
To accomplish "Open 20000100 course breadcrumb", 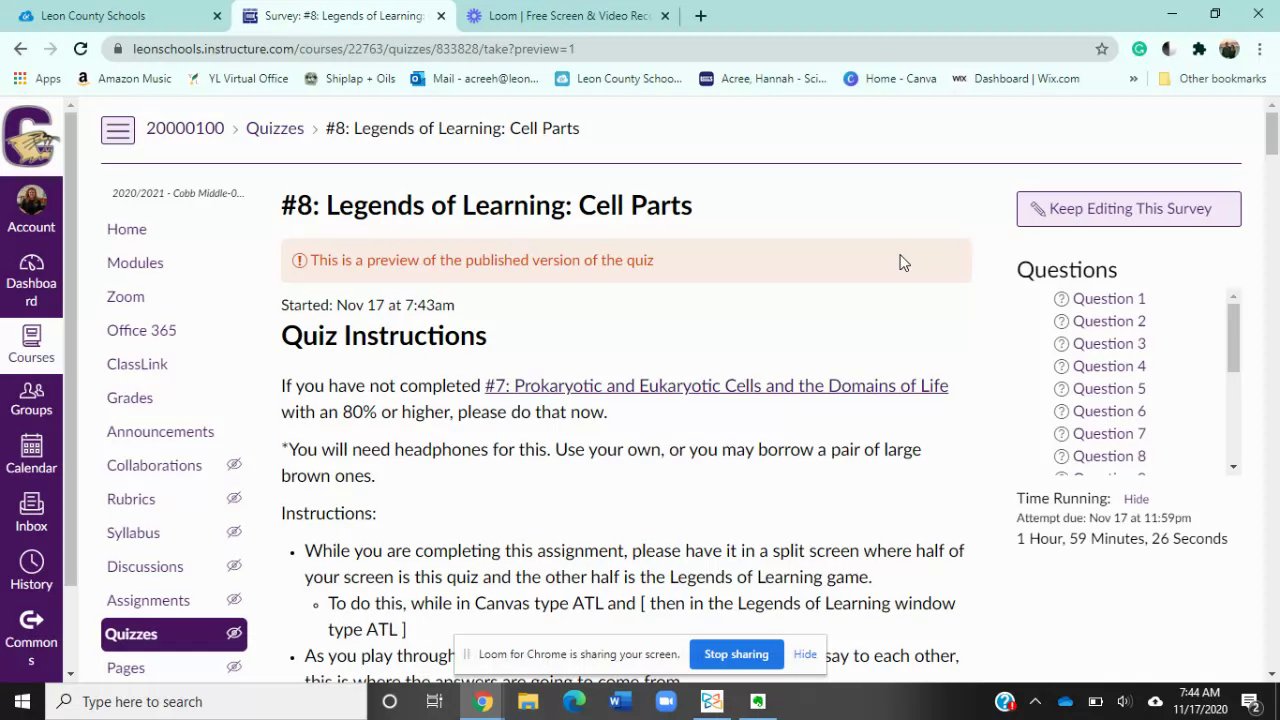I will coord(185,128).
